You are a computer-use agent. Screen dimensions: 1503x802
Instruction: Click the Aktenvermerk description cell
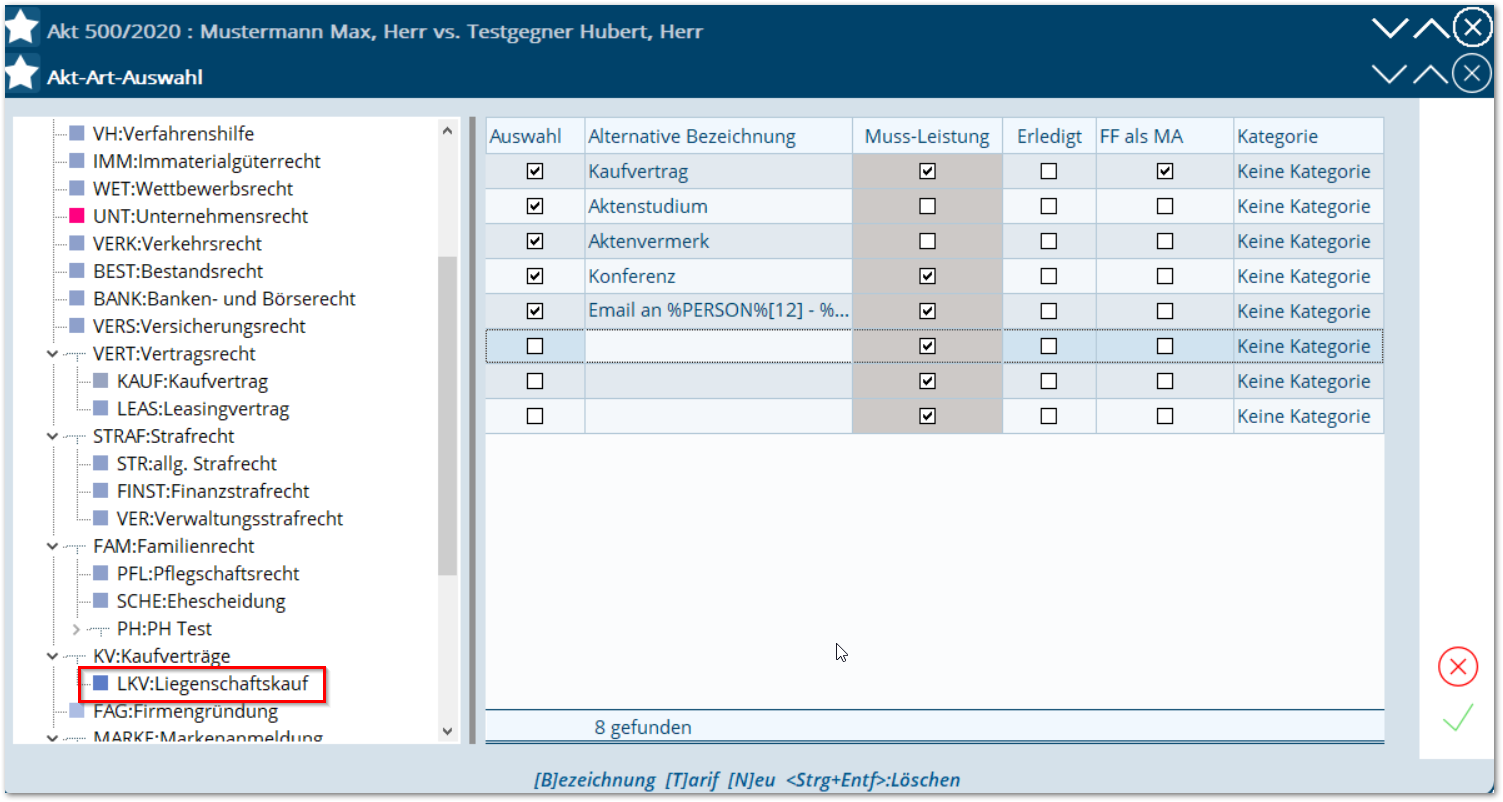(719, 241)
